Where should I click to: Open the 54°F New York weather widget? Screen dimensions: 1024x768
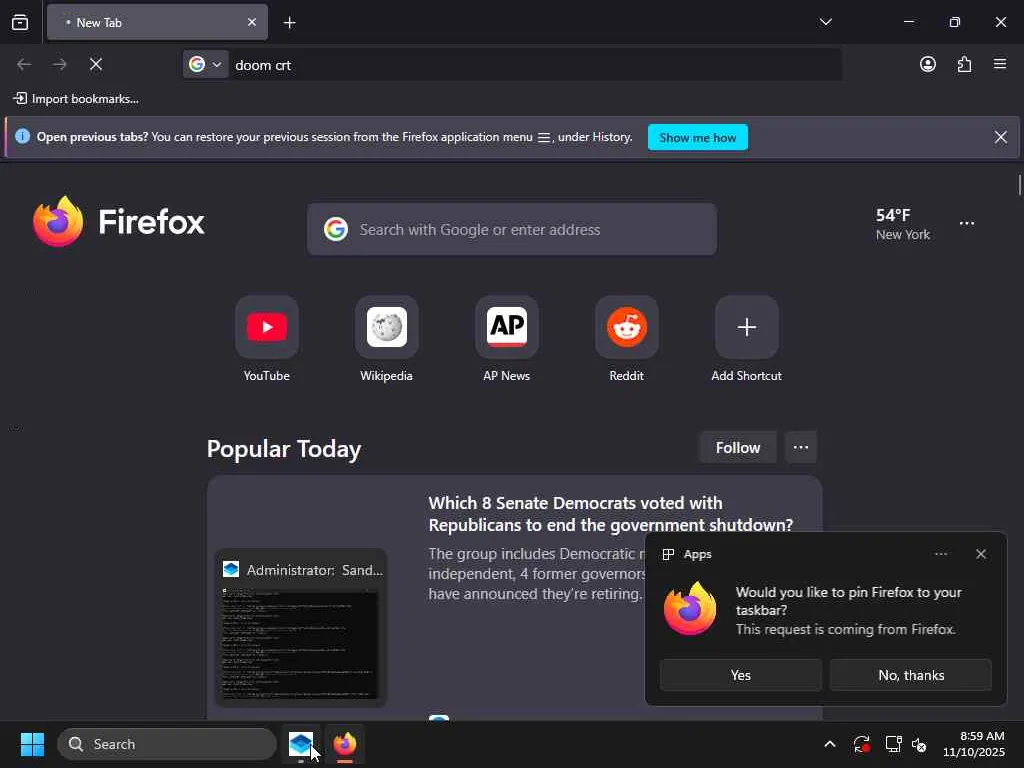[x=903, y=224]
